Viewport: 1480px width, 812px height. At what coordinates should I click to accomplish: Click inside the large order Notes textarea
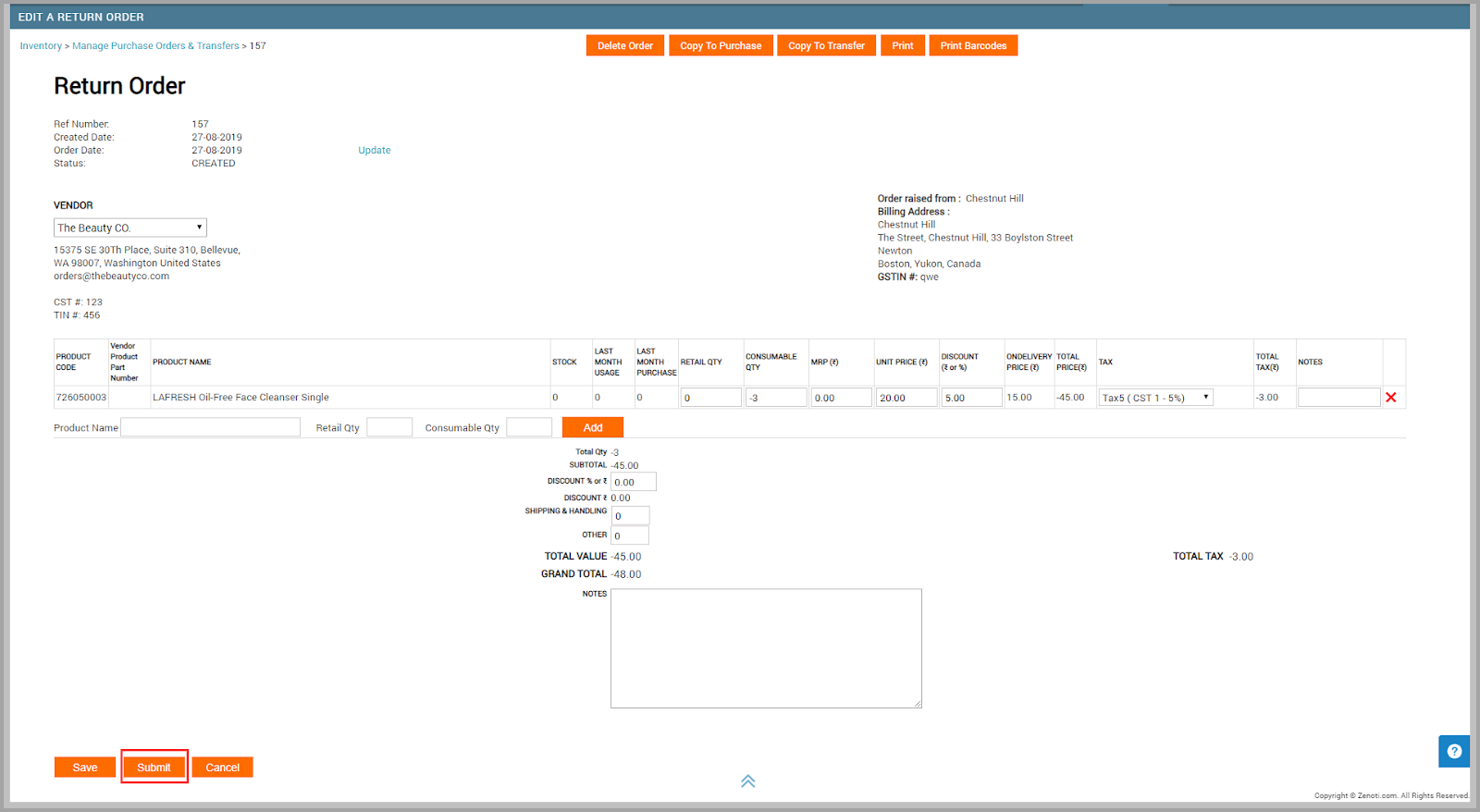coord(766,648)
